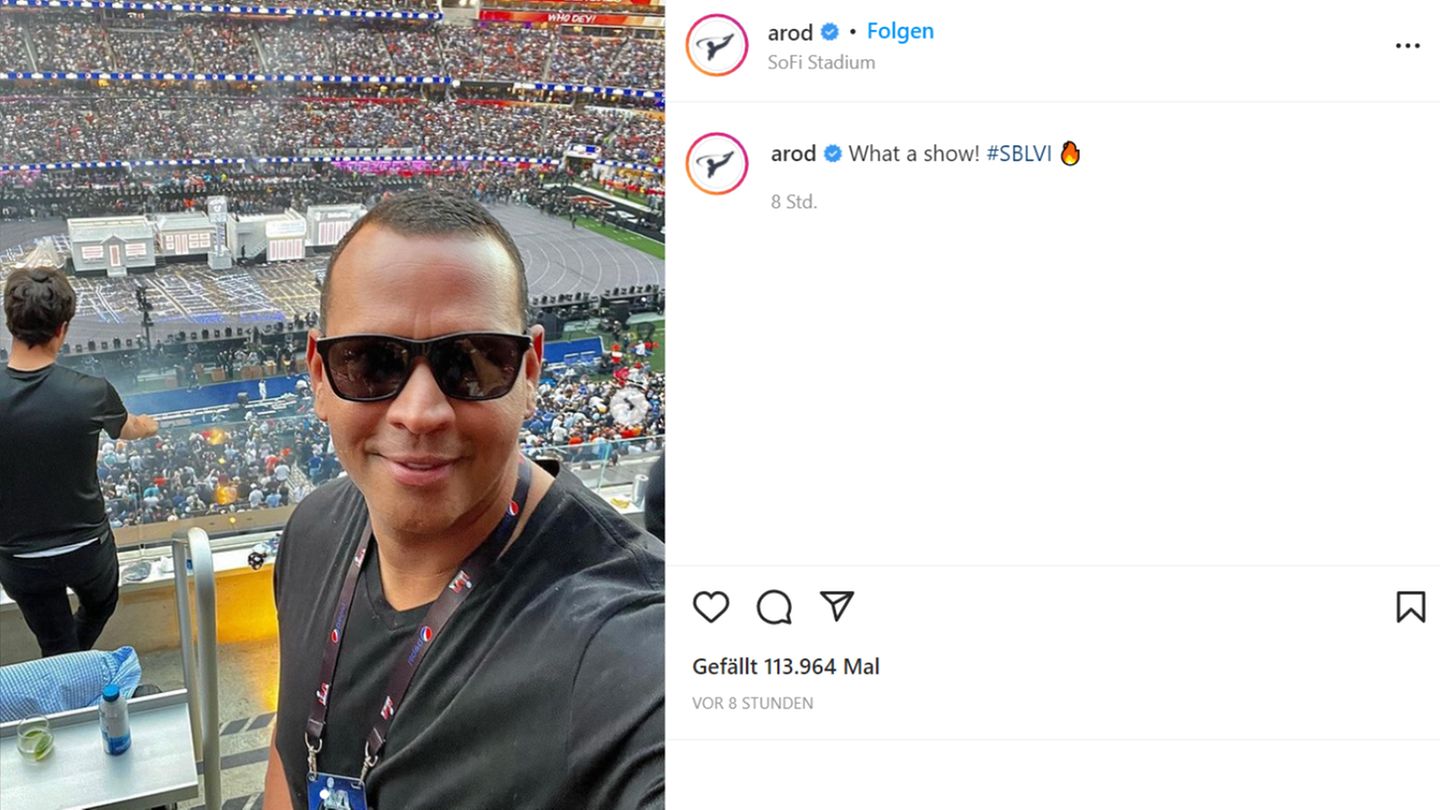Screen dimensions: 1440x810
Task: Go to the next photo with carousel arrow
Action: [x=629, y=405]
